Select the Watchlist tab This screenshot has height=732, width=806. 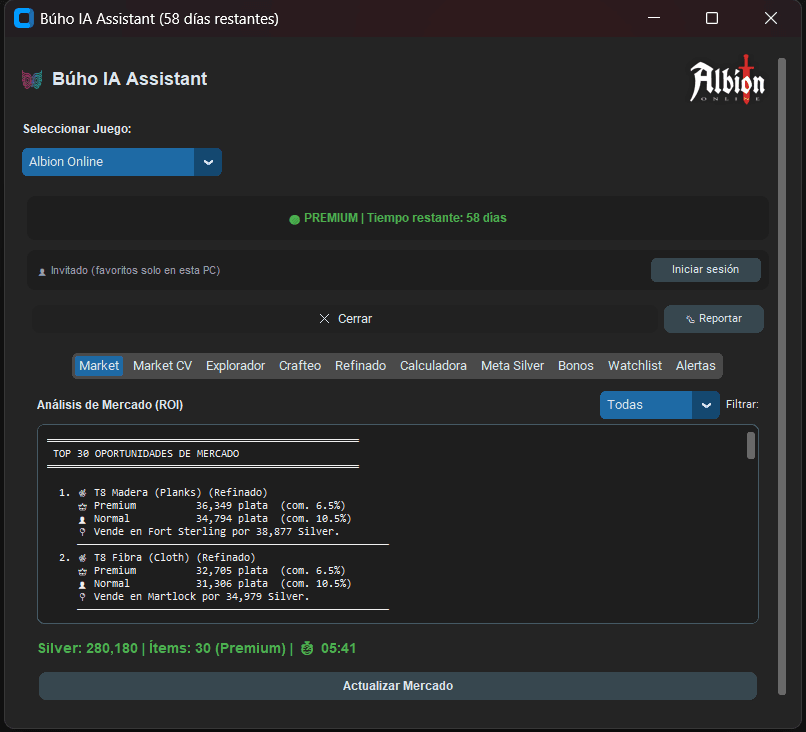click(x=635, y=365)
